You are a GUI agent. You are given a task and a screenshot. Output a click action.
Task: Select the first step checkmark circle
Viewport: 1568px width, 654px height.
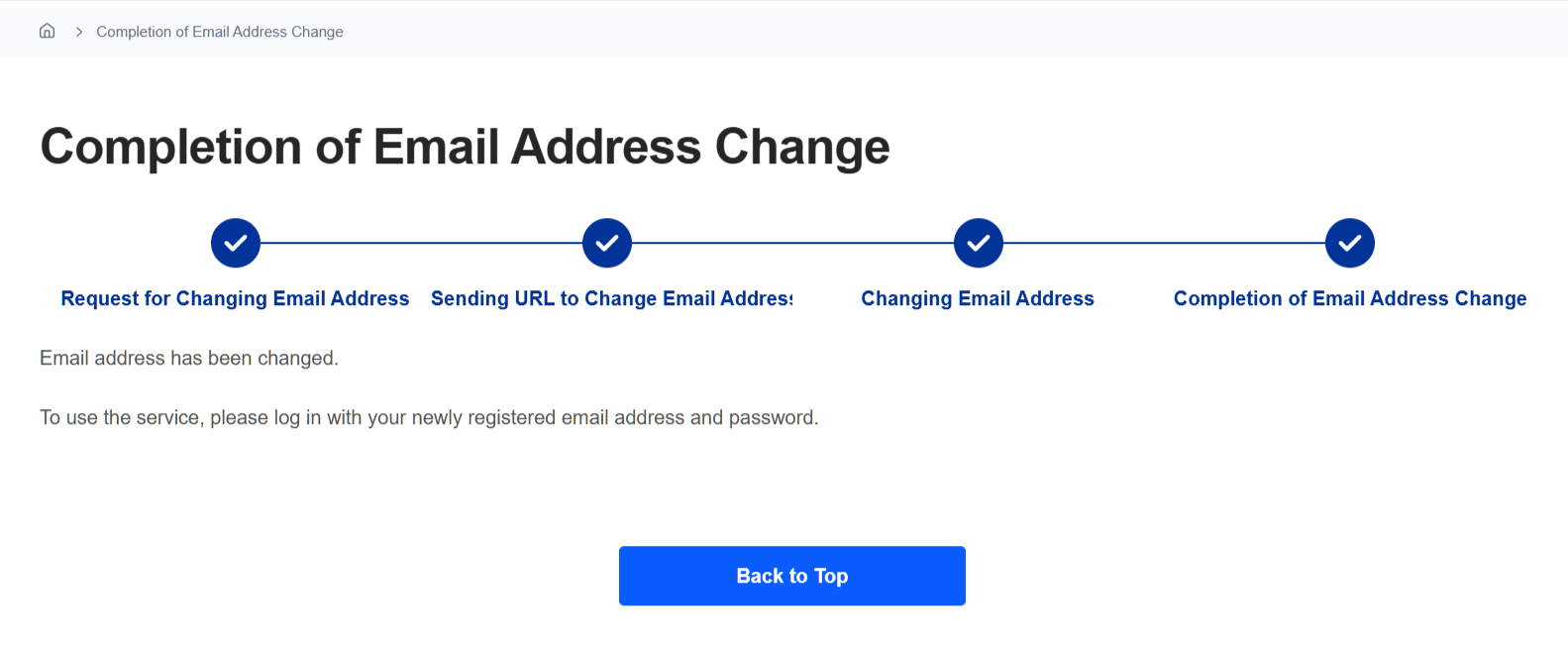pos(236,243)
